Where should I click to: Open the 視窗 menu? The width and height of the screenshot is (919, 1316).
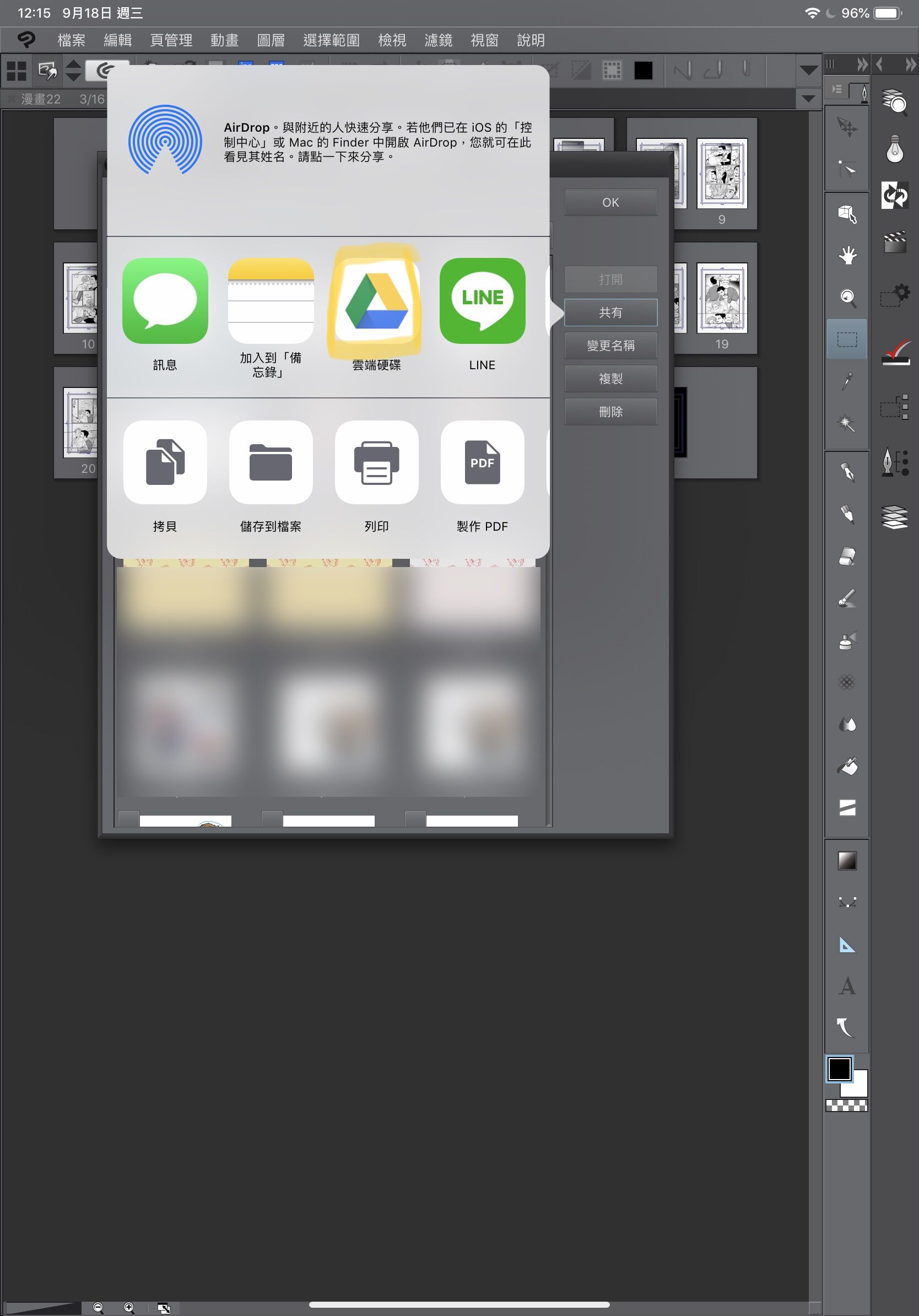485,40
